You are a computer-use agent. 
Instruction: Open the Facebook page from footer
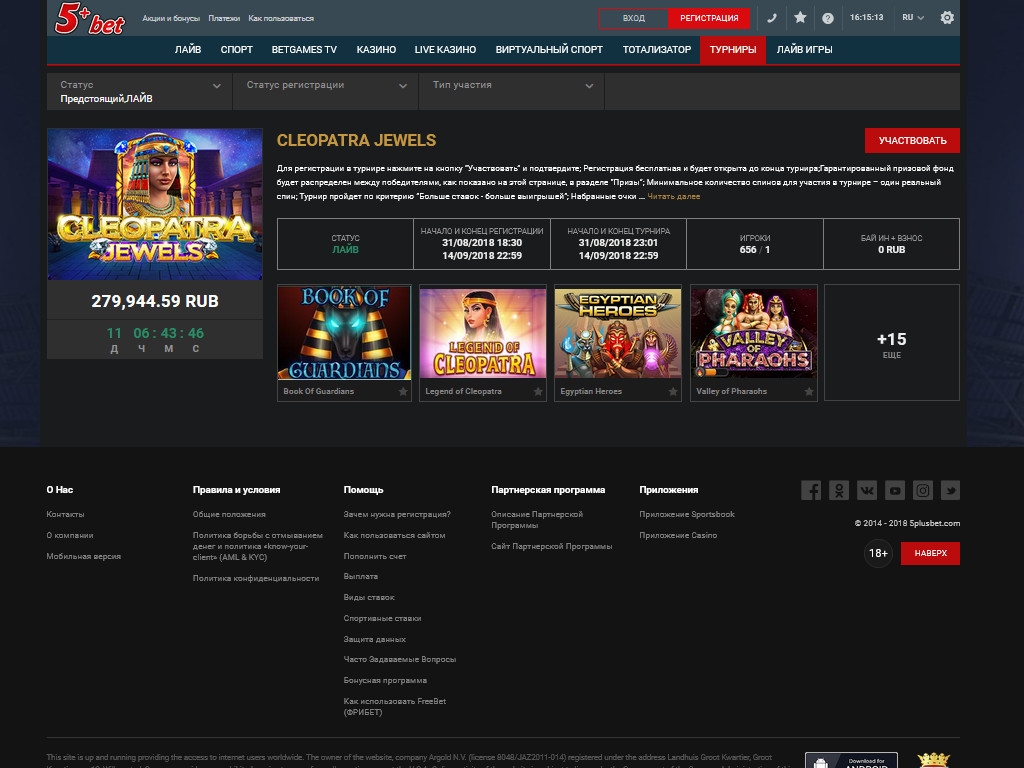(x=811, y=490)
